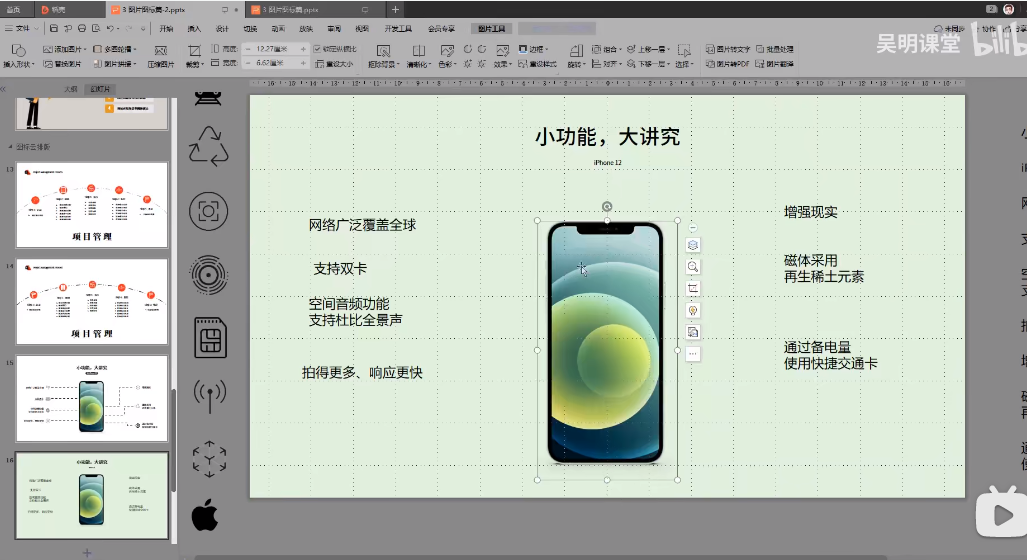Image resolution: width=1027 pixels, height=560 pixels.
Task: Select slide 13 thumbnail 项目管理
Action: click(92, 204)
